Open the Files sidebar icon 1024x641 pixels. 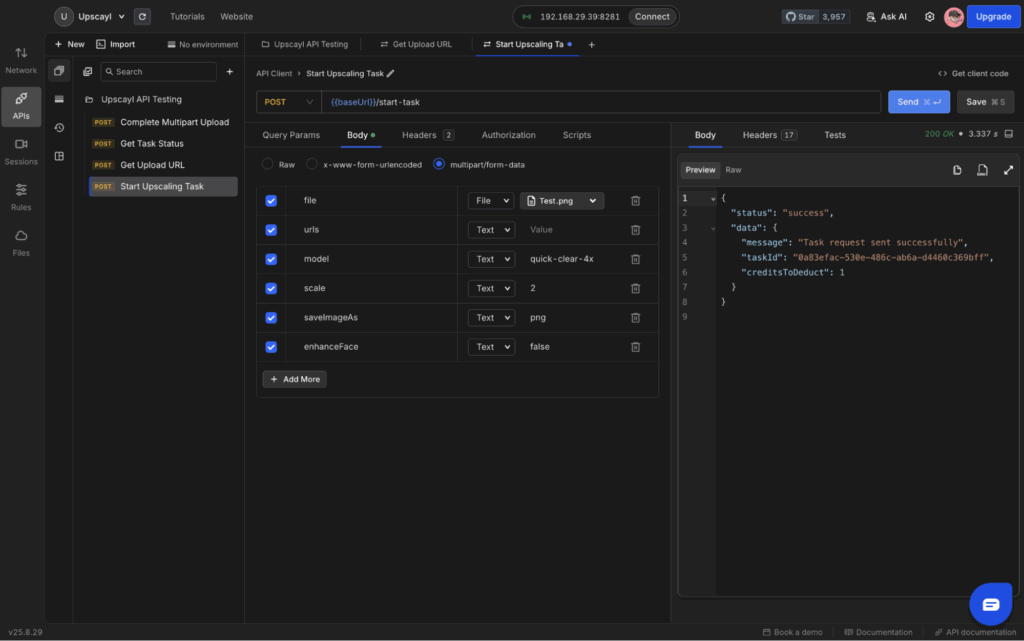pos(21,242)
